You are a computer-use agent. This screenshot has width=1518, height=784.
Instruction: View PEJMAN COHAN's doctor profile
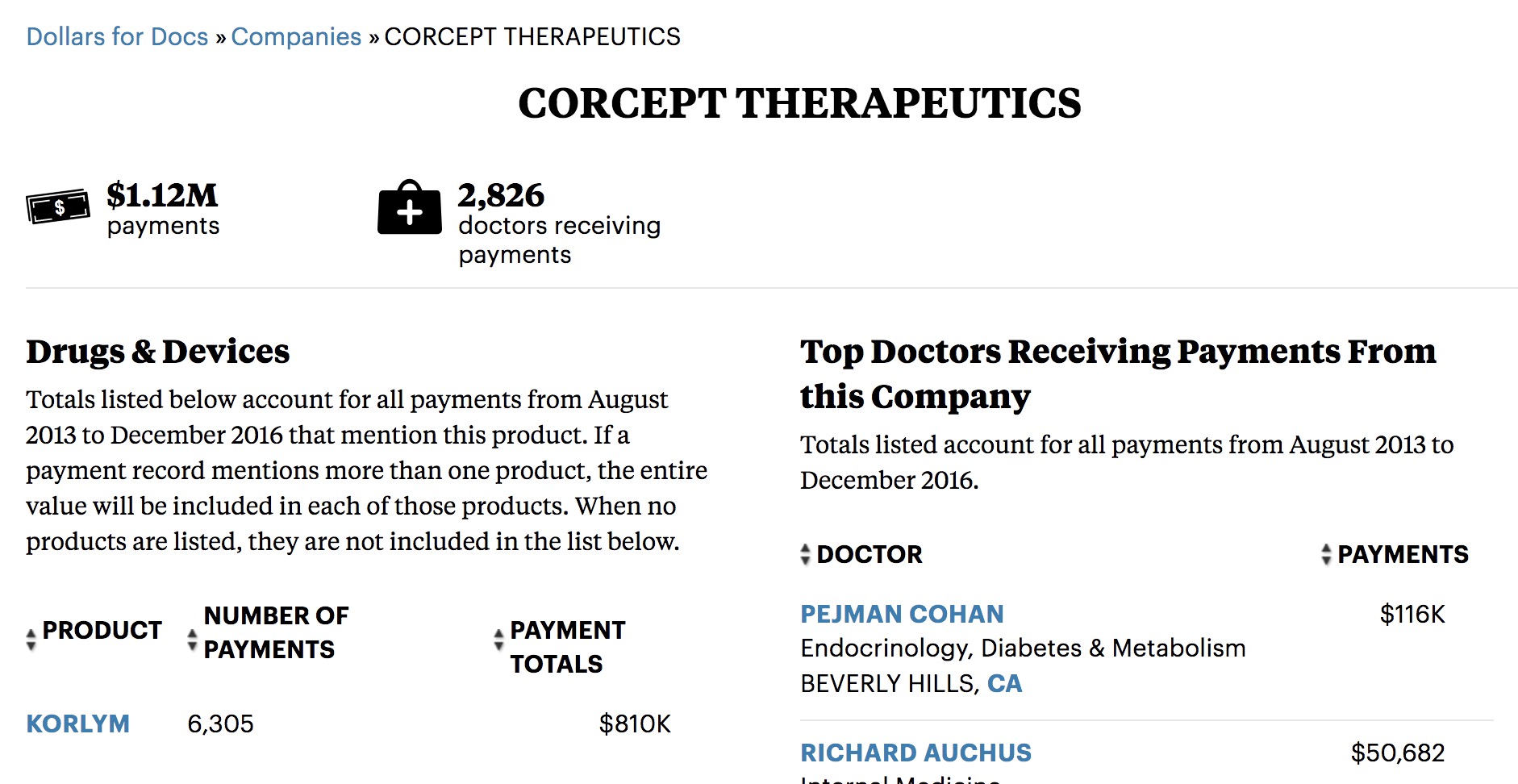[x=902, y=614]
